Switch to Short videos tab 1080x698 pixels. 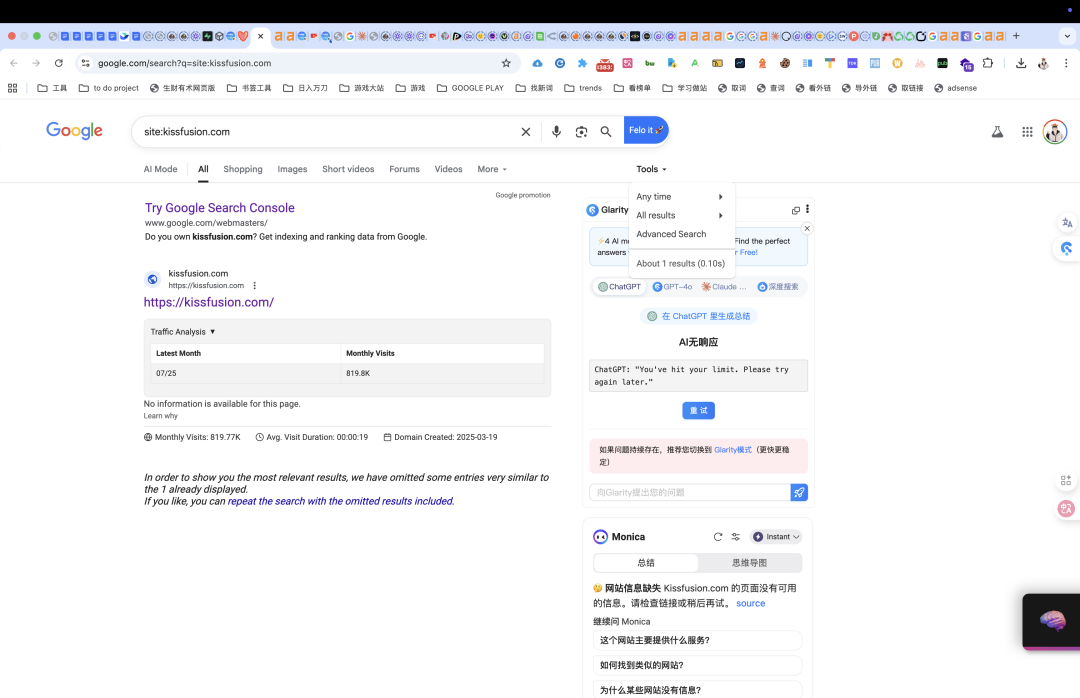(348, 169)
